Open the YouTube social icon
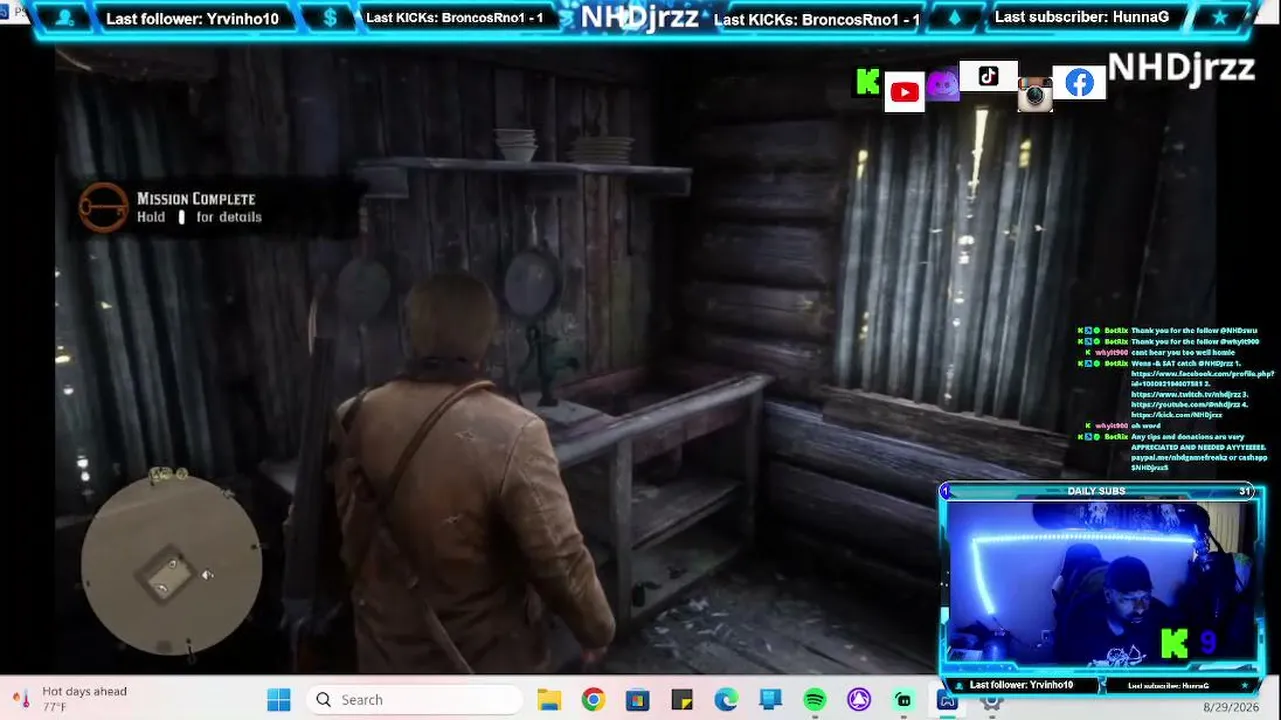 coord(904,93)
